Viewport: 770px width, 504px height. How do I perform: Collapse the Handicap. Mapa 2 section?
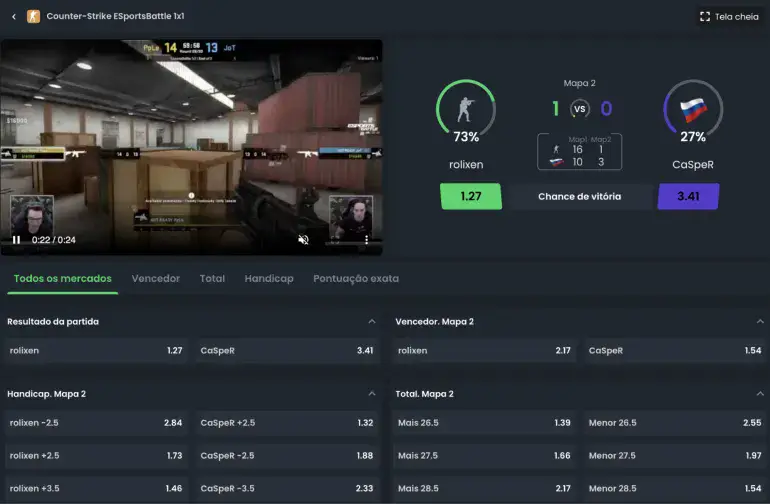click(372, 394)
